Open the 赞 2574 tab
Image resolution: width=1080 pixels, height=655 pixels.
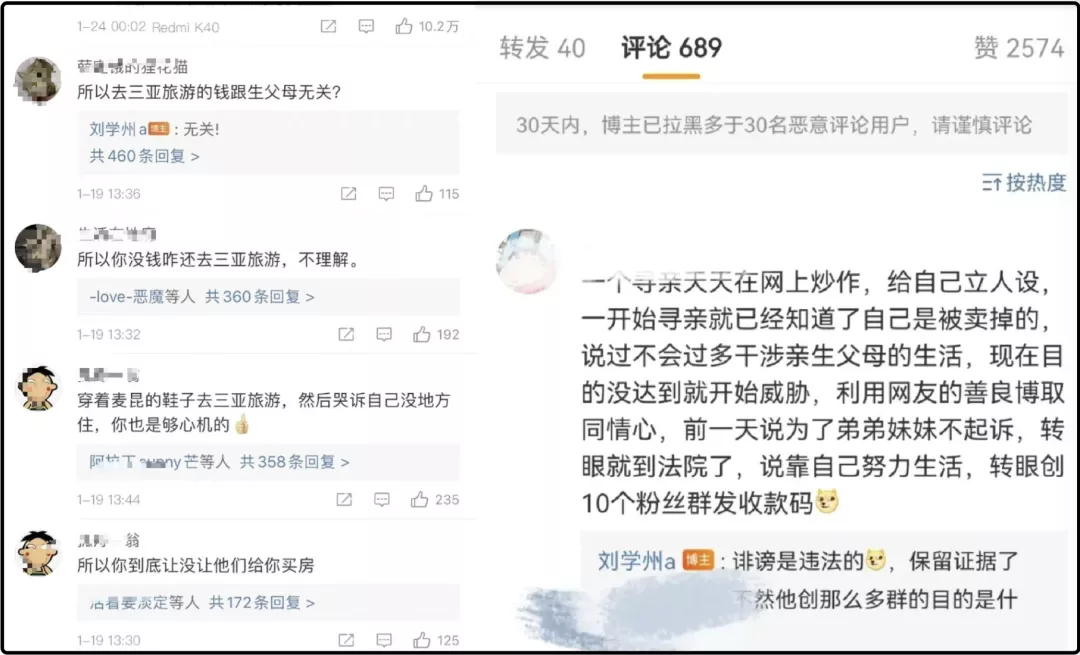click(1019, 48)
